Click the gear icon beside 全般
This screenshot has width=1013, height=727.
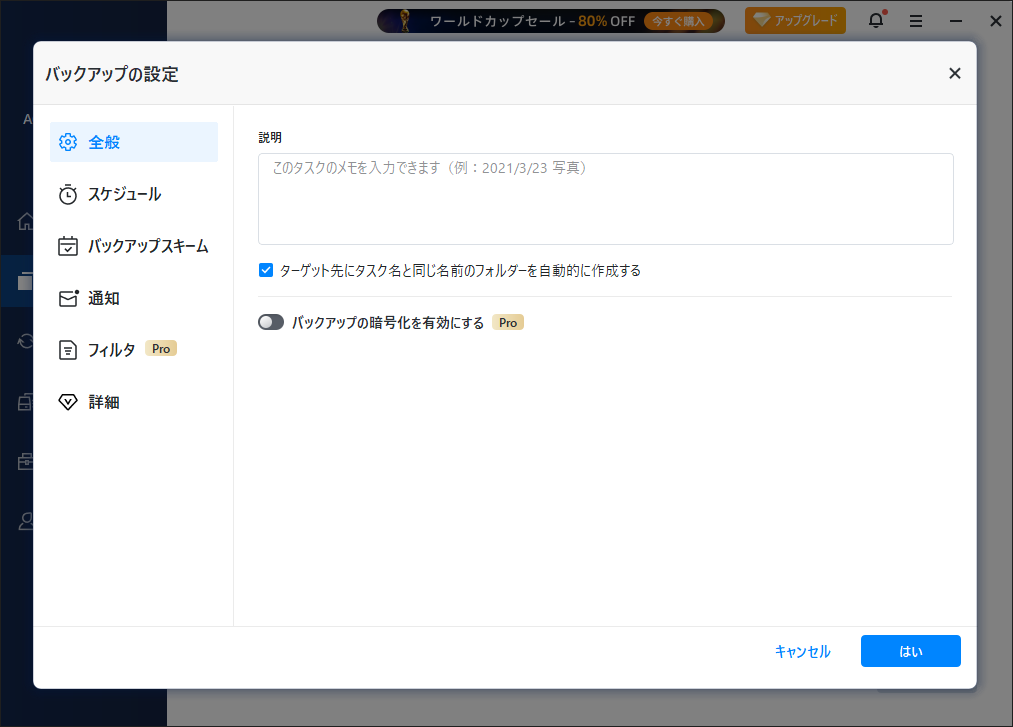(x=68, y=142)
